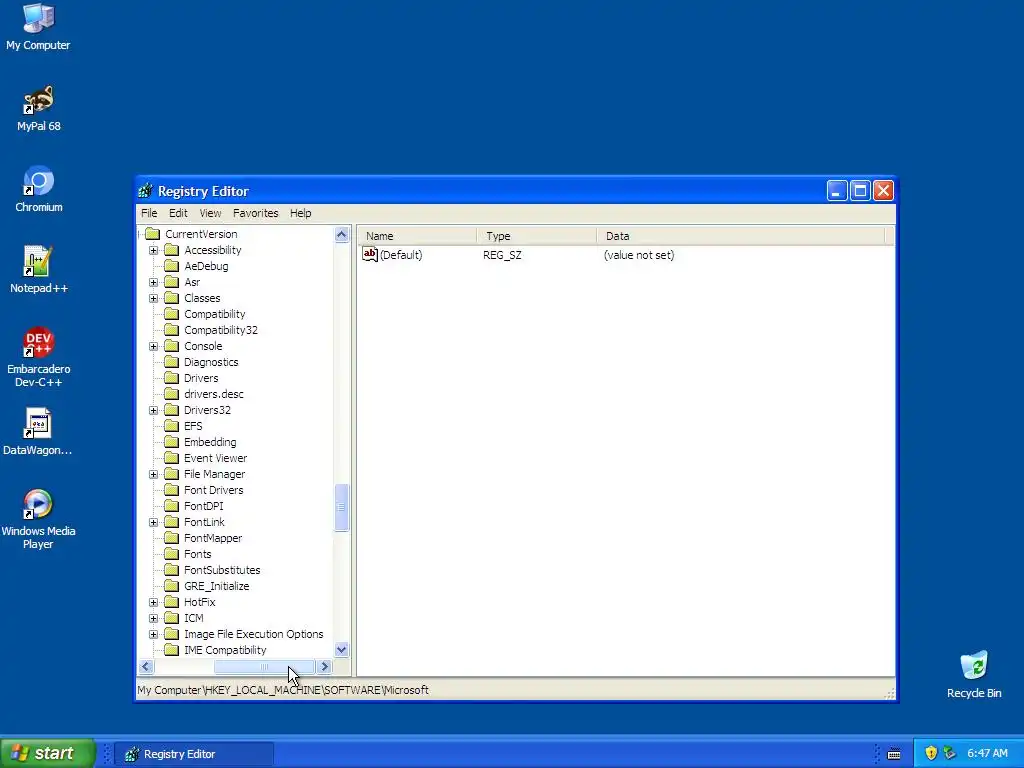Click tree horizontal scrollbar right arrow

pos(325,667)
